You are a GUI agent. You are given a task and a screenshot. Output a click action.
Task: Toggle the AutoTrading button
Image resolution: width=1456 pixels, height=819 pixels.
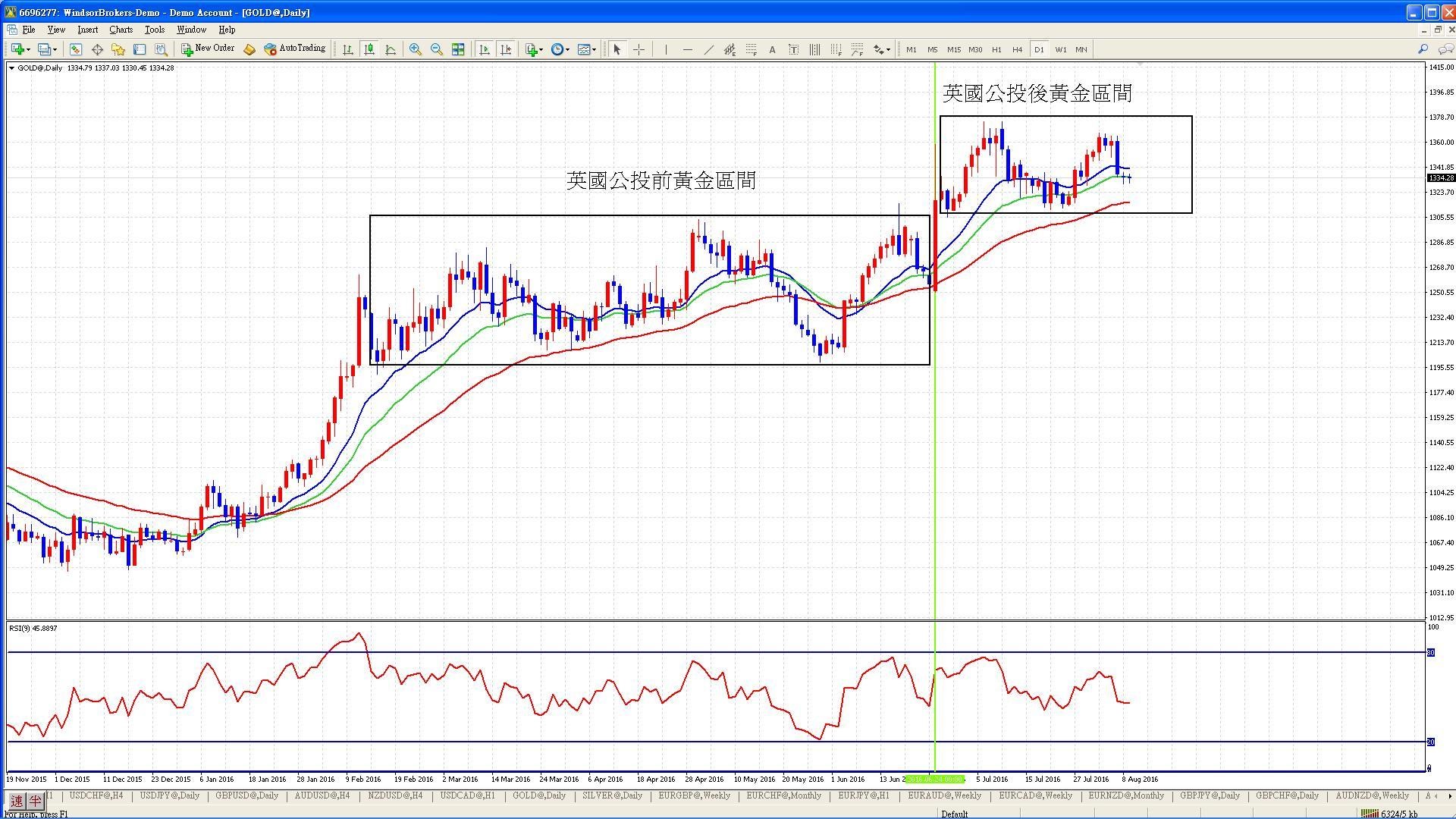pos(294,49)
